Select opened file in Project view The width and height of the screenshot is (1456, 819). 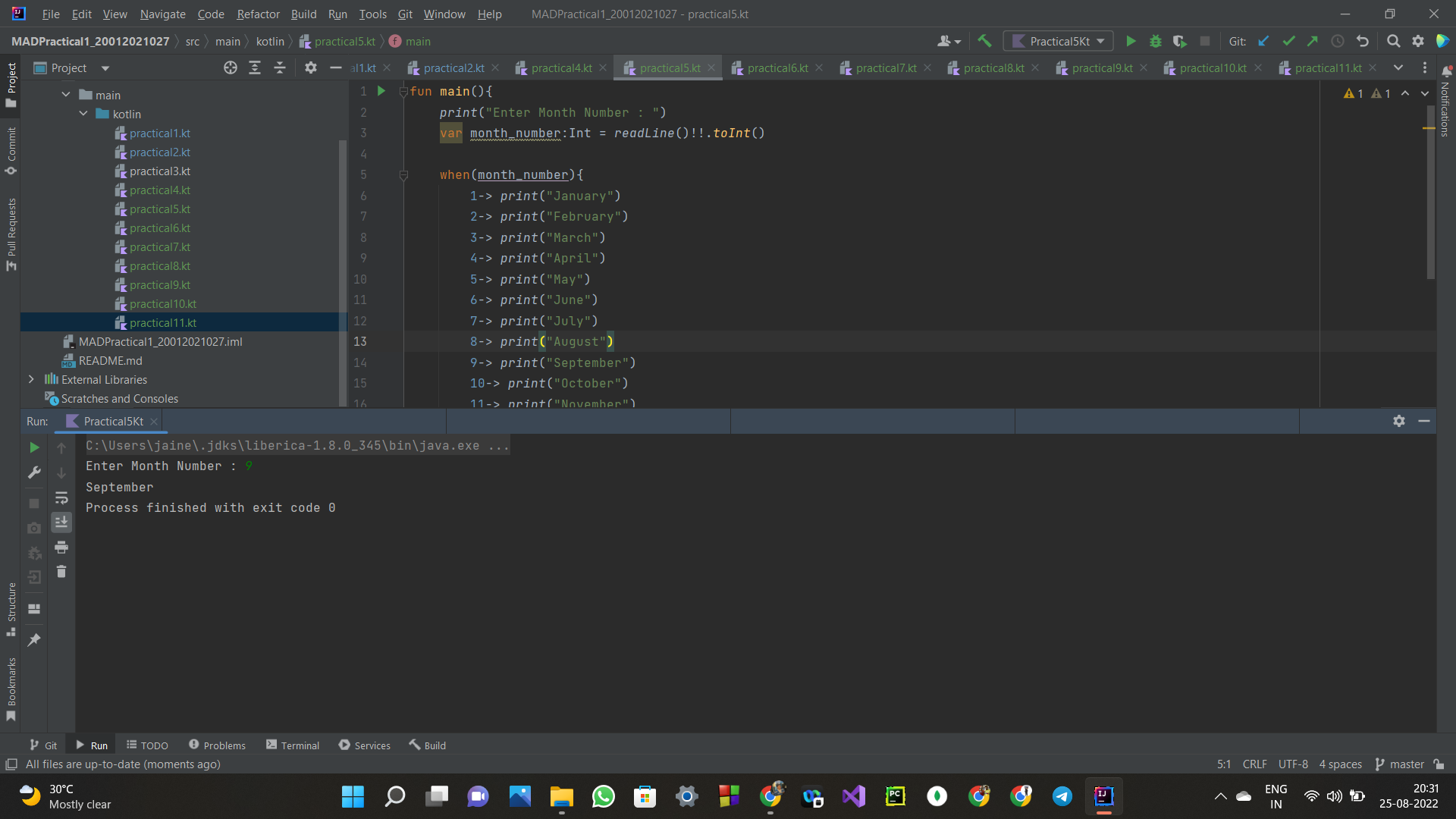[x=230, y=67]
